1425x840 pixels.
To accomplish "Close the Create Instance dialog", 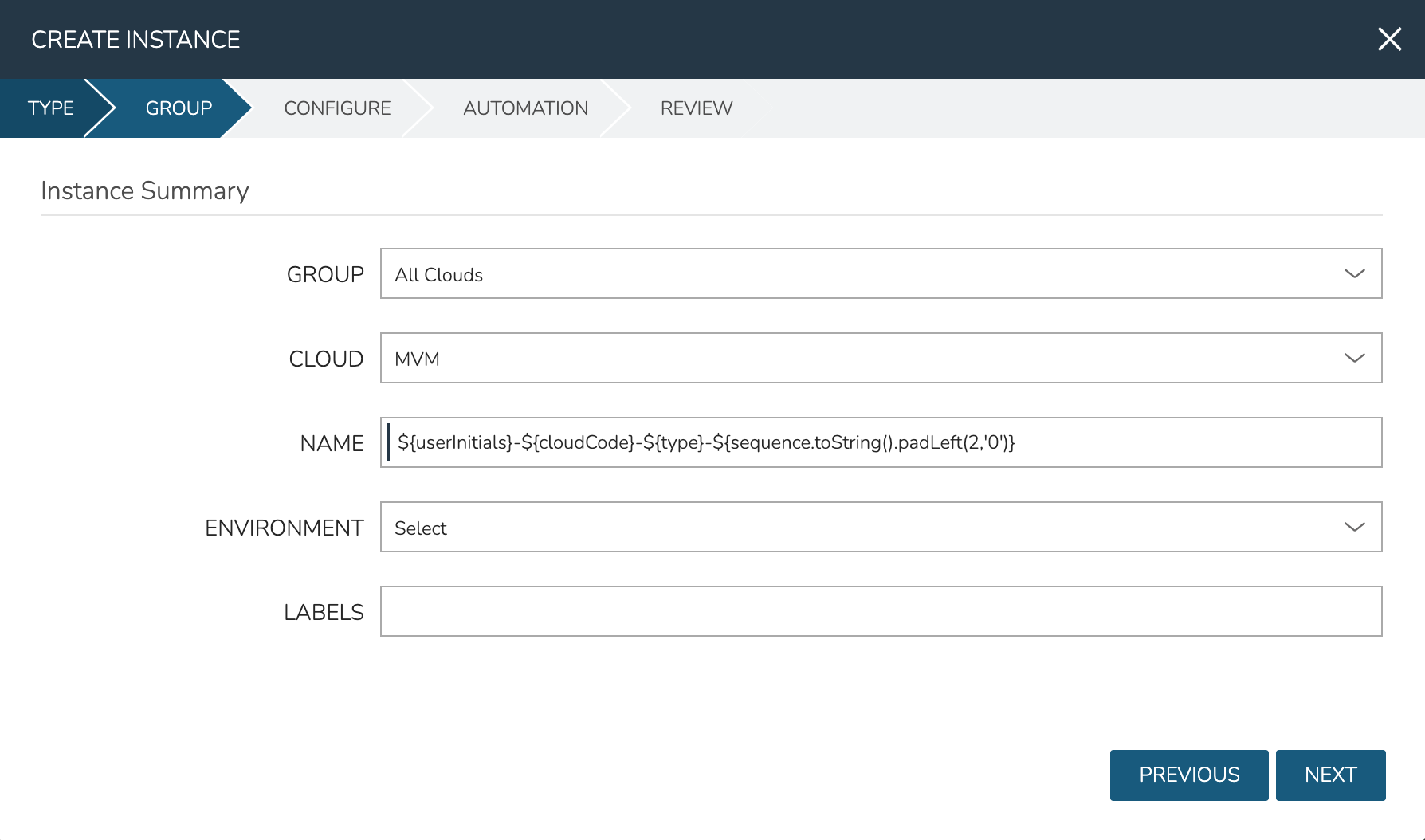I will (x=1389, y=39).
